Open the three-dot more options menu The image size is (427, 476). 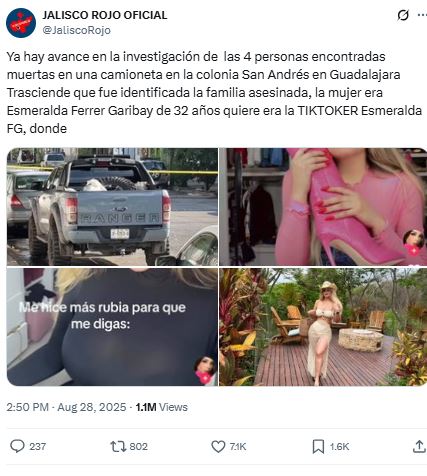pyautogui.click(x=422, y=15)
